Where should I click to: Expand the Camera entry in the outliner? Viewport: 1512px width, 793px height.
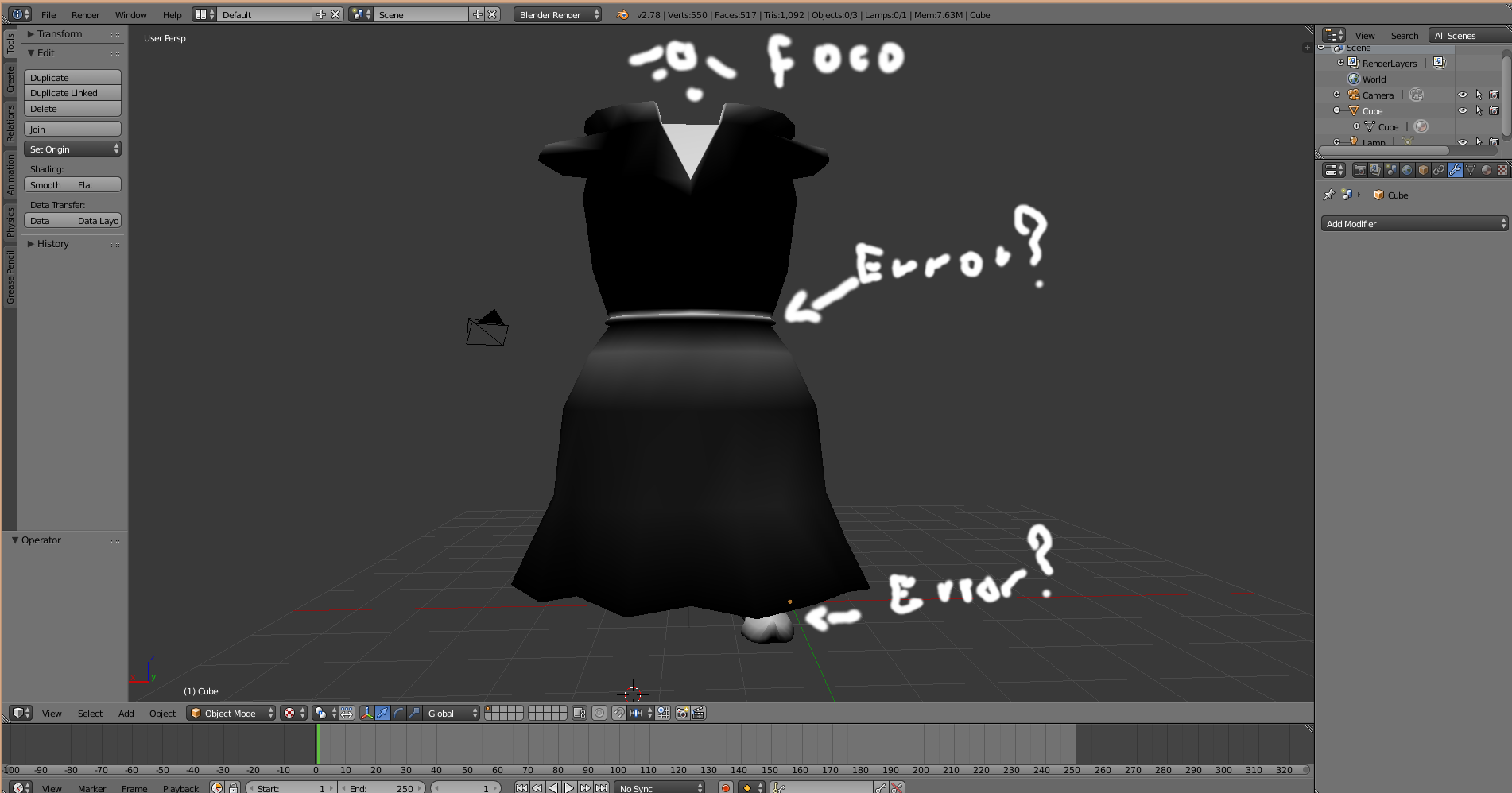click(x=1337, y=95)
